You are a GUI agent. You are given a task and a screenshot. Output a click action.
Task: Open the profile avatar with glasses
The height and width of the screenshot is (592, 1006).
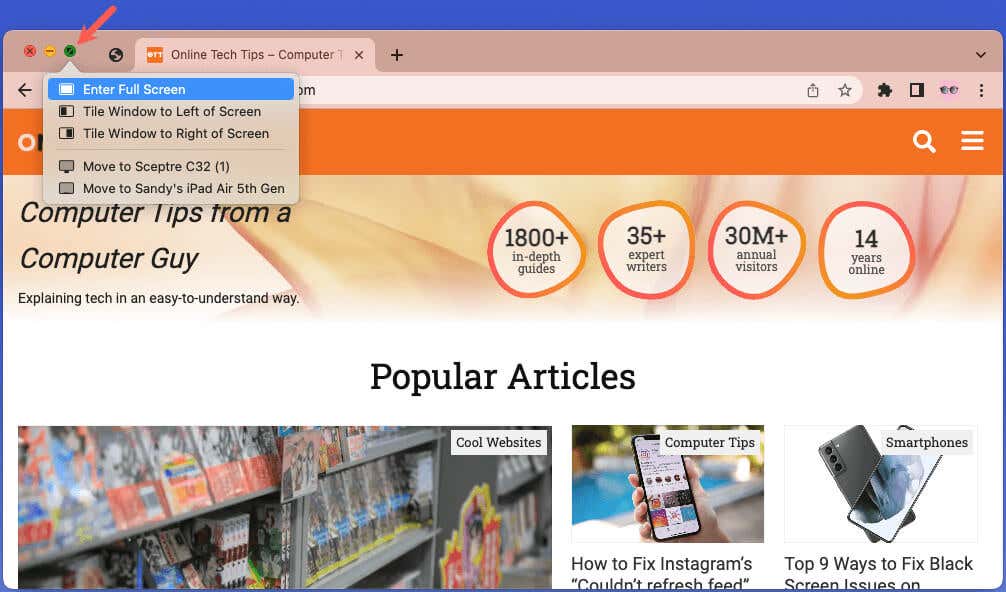point(949,90)
